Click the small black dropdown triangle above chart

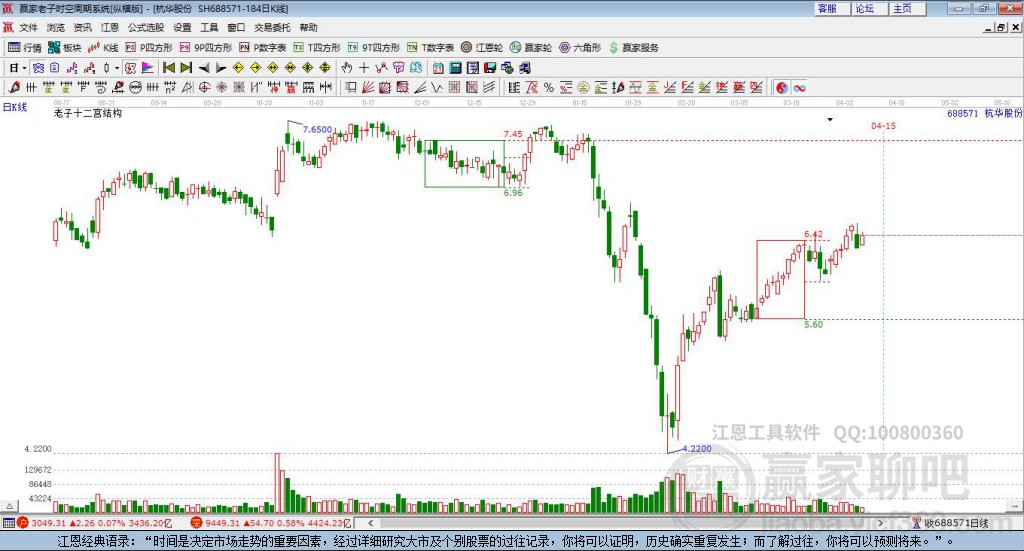(830, 119)
